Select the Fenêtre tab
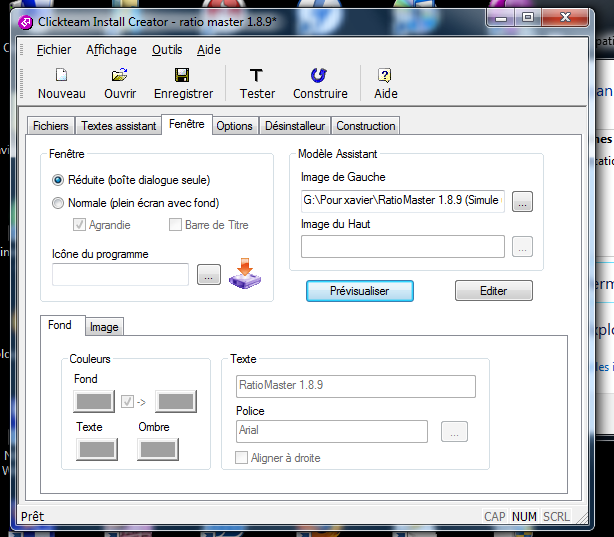614x537 pixels. pos(187,124)
